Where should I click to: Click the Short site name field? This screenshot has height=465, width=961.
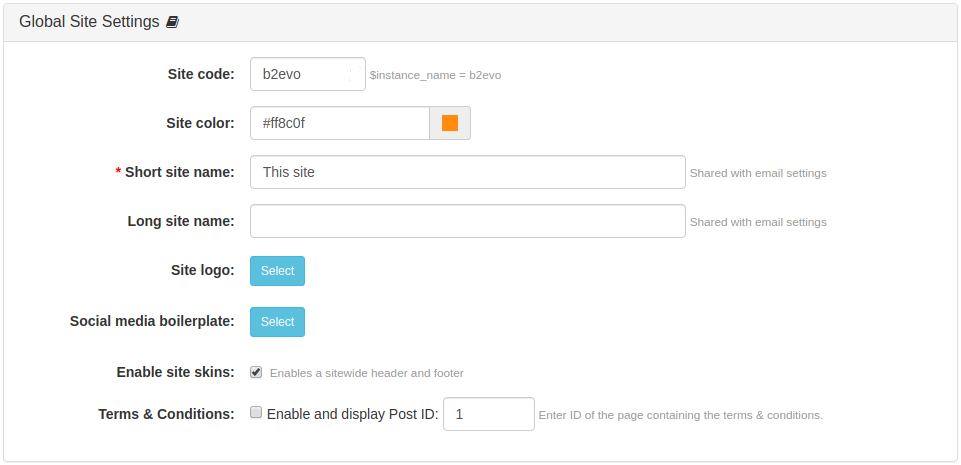tap(468, 172)
